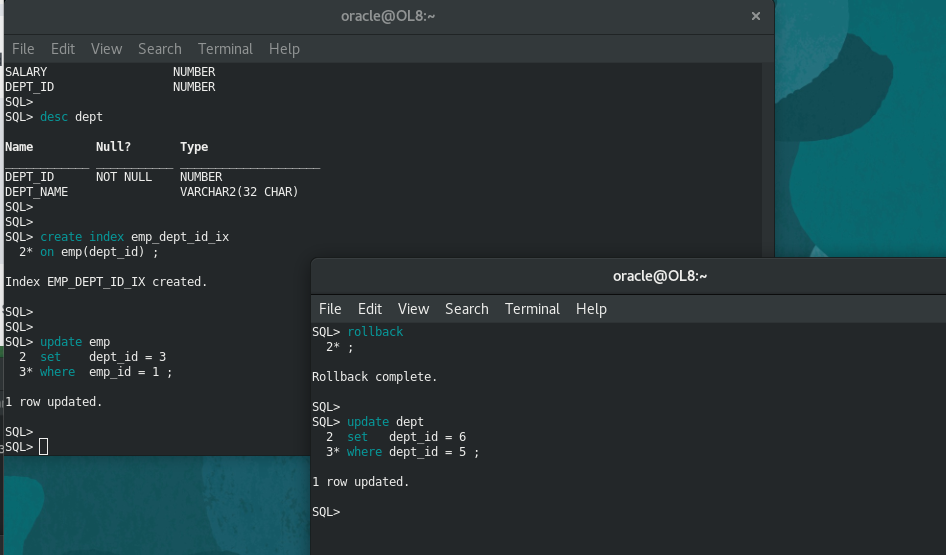This screenshot has height=555, width=946.
Task: Click the back terminal title bar text
Action: pyautogui.click(x=388, y=16)
